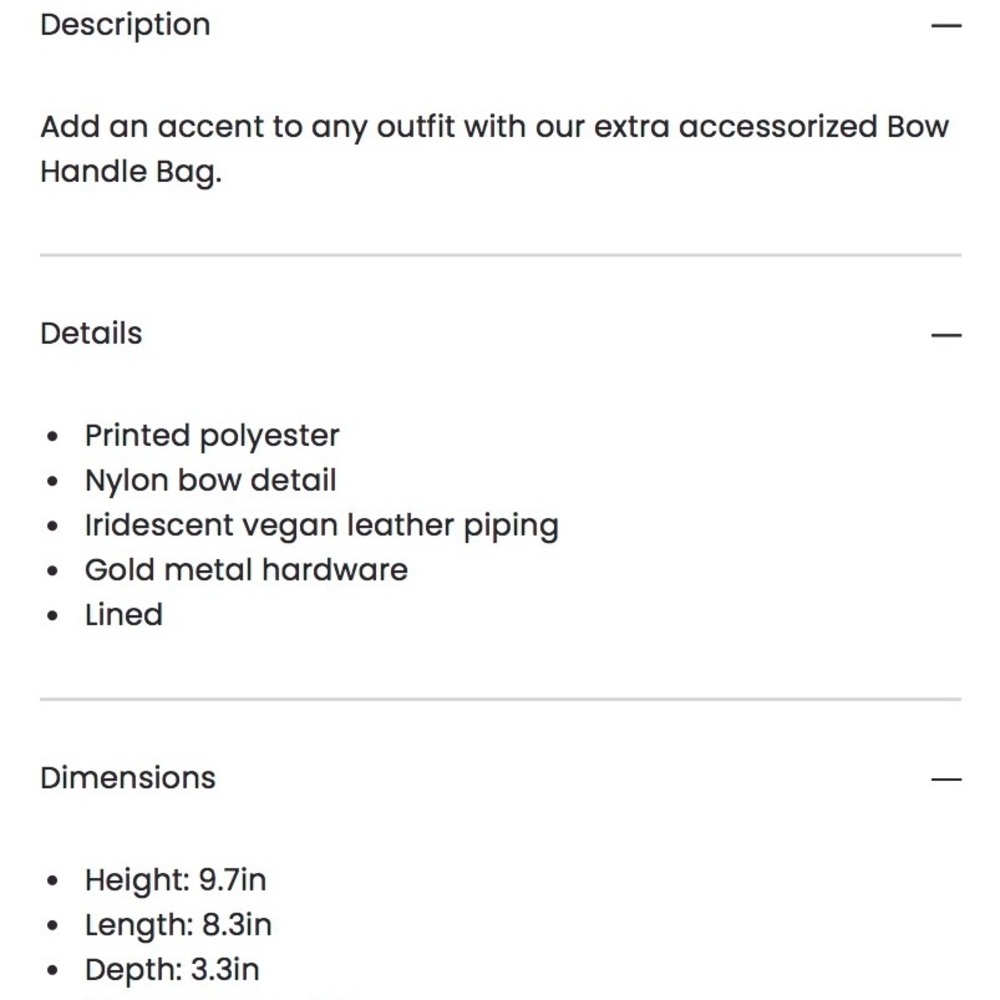Select the 'Depth: 3.3in' dimension
This screenshot has height=1000, width=1000.
172,970
